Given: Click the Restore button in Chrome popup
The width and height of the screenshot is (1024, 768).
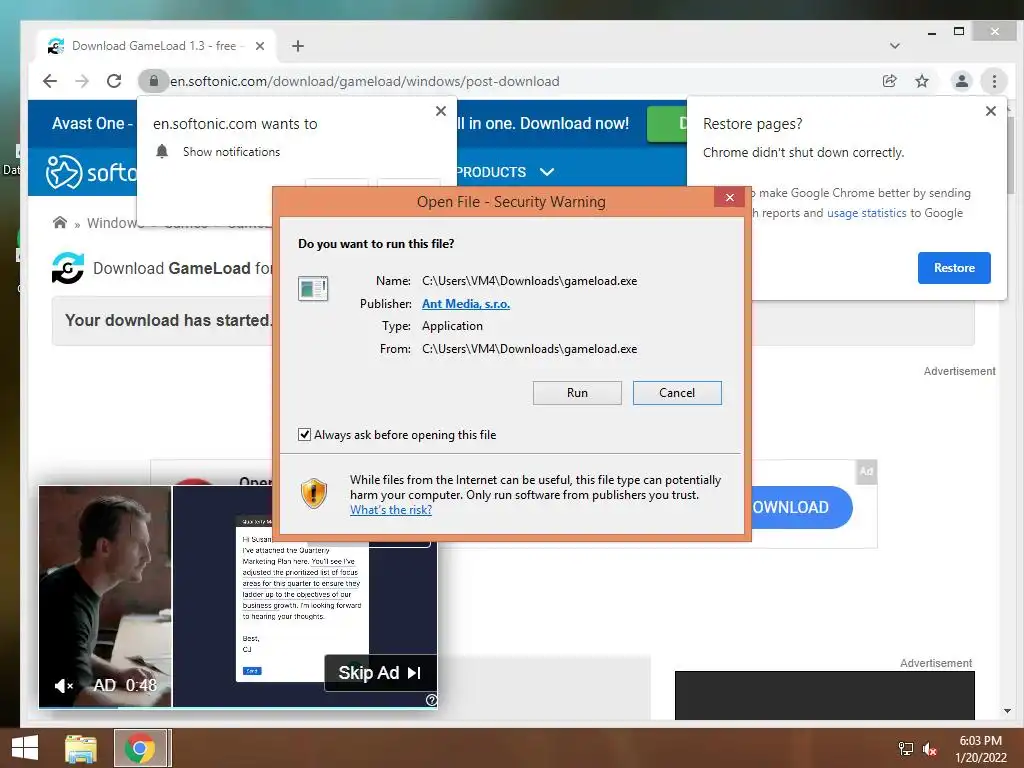Looking at the screenshot, I should tap(953, 268).
